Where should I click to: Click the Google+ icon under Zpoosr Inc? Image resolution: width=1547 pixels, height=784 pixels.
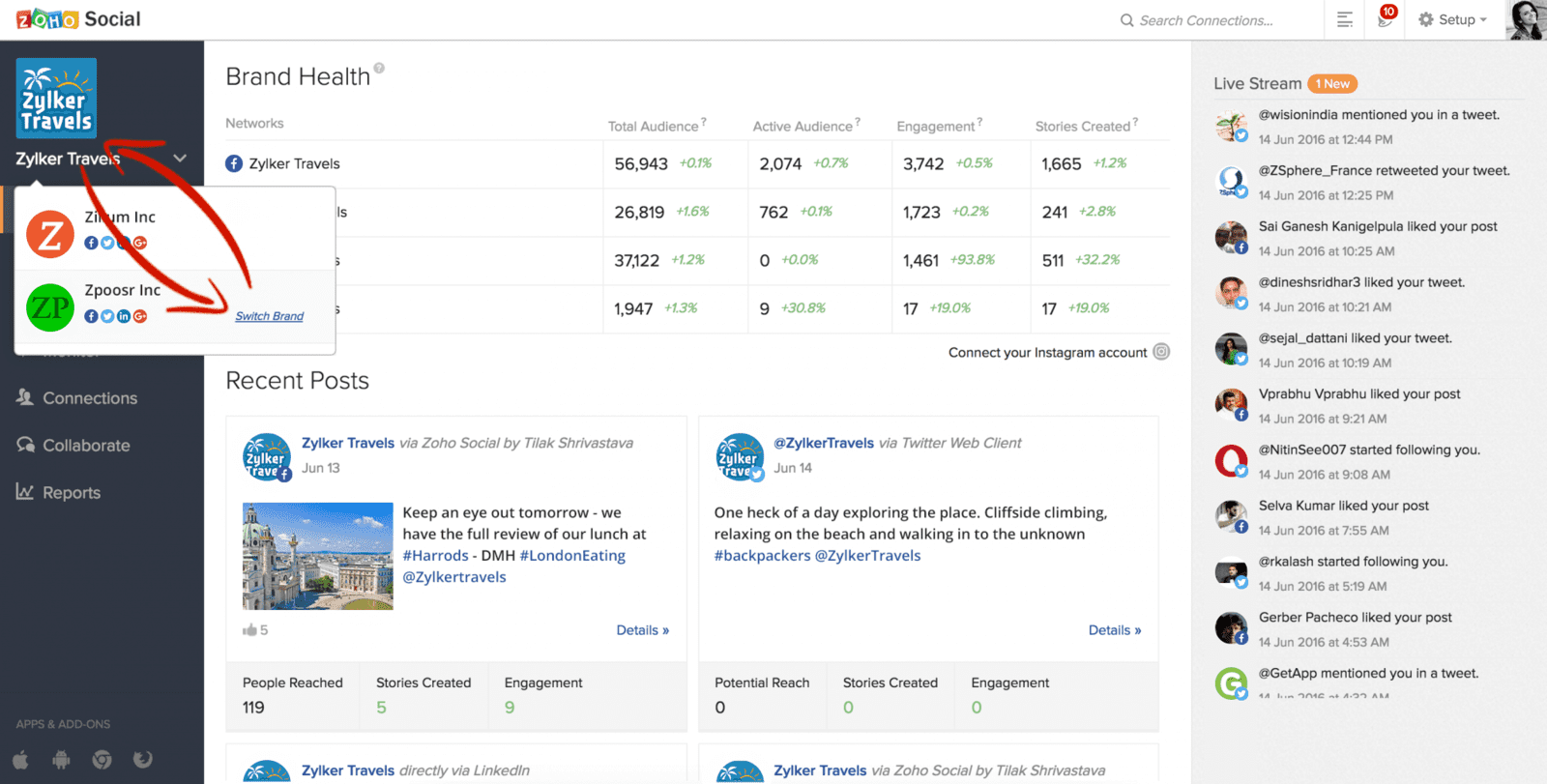[x=140, y=316]
